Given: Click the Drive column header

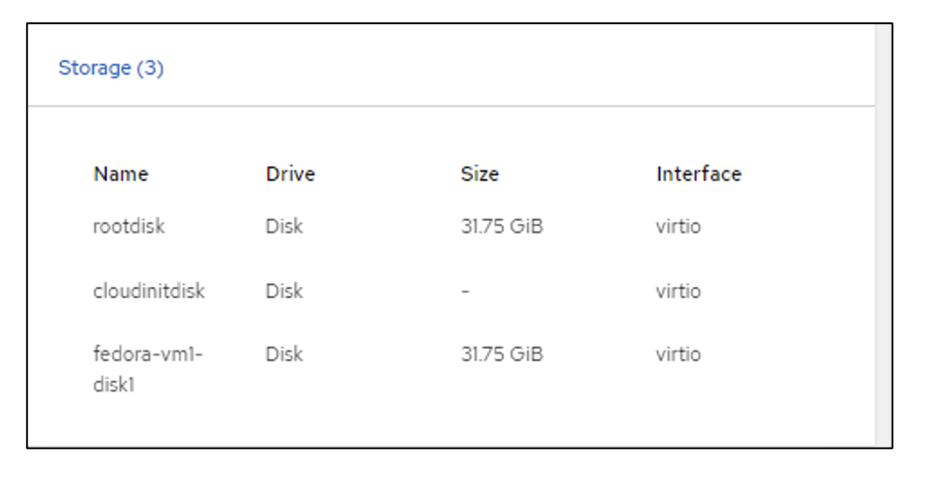Looking at the screenshot, I should tap(290, 174).
